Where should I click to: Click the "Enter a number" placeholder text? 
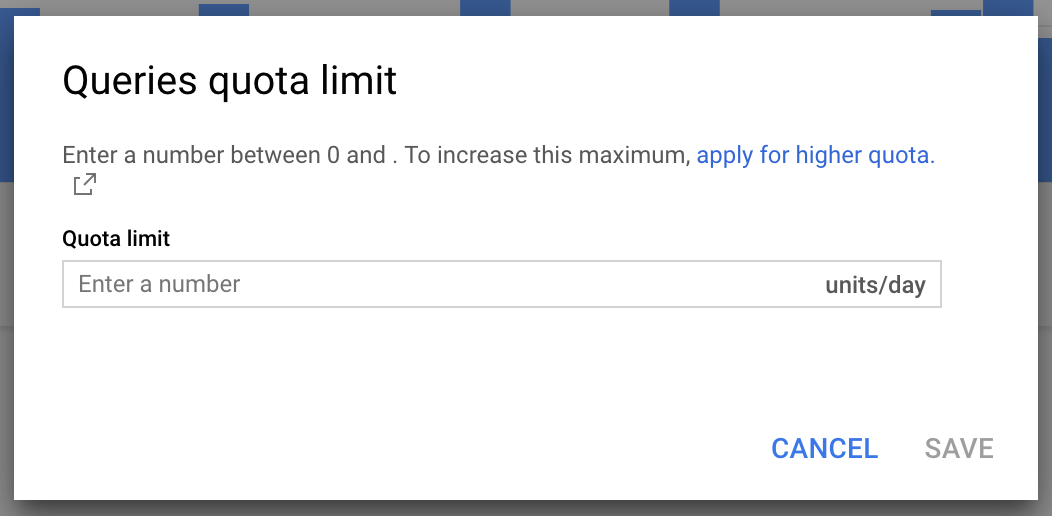coord(160,285)
